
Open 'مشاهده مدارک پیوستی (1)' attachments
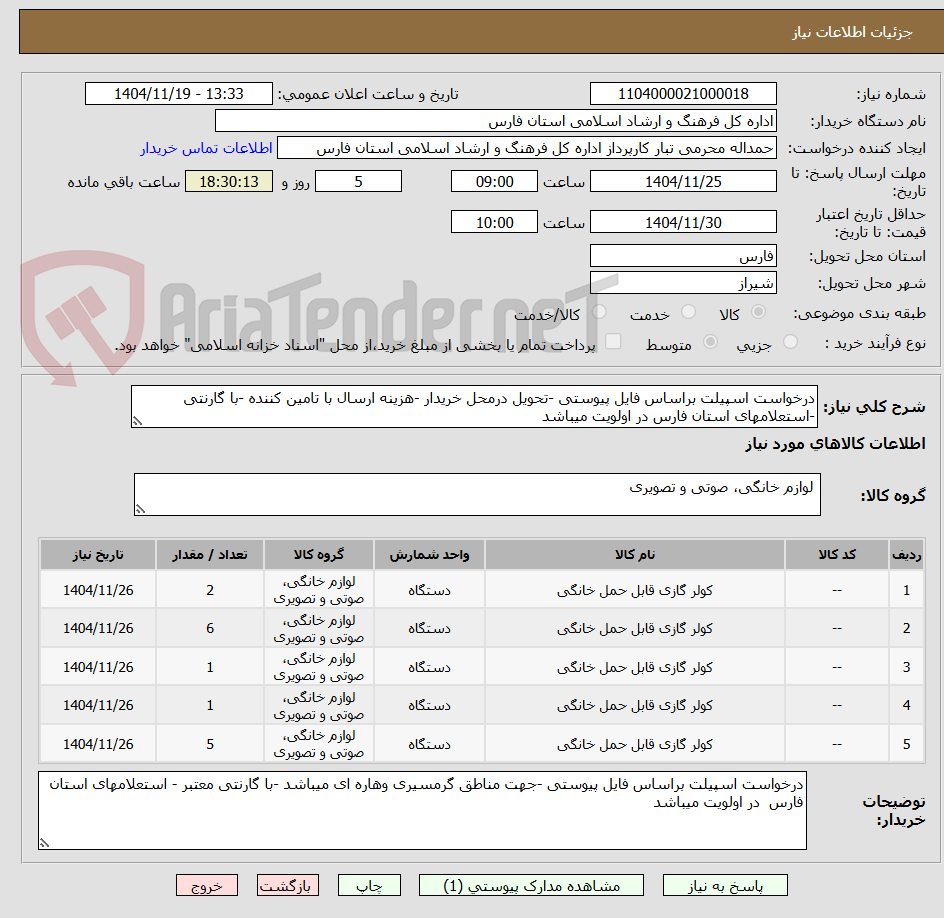tap(531, 885)
